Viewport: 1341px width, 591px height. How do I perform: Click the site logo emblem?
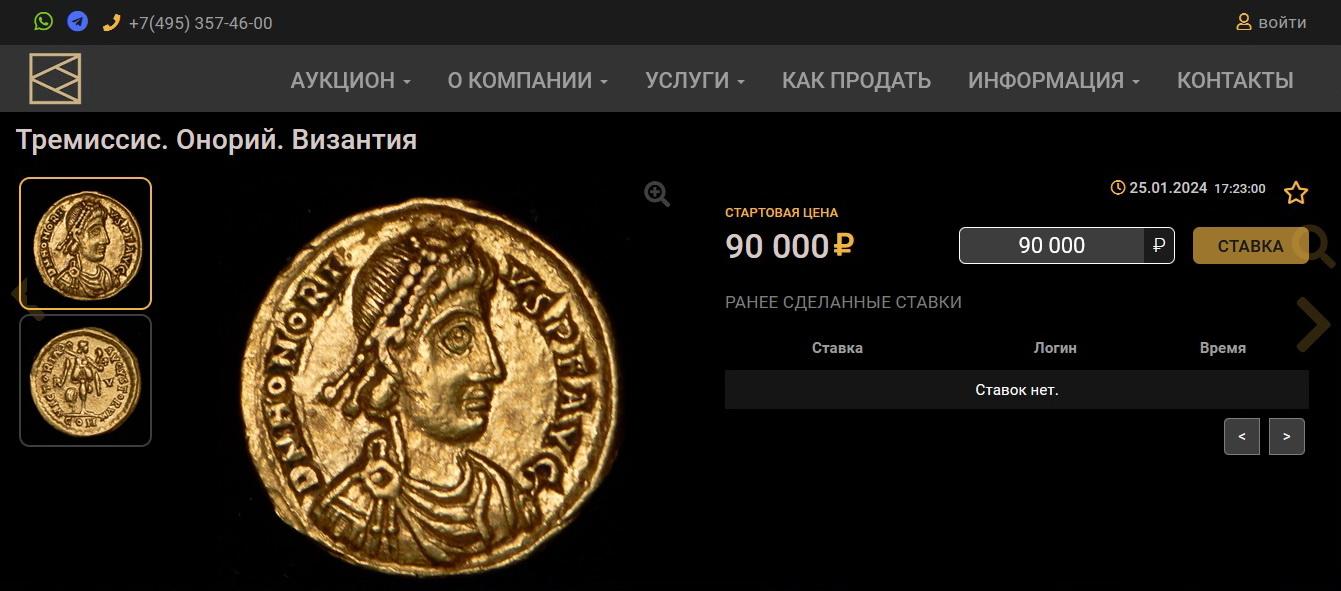(55, 78)
